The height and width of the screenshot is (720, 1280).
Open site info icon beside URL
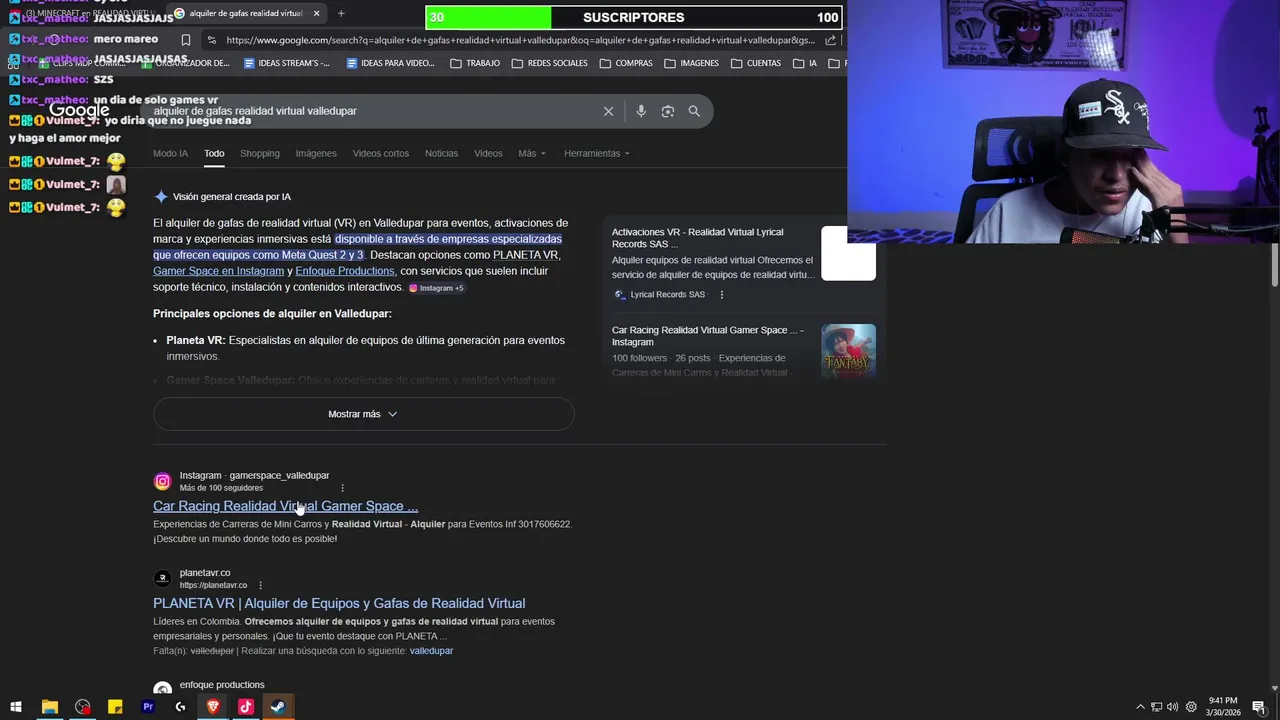coord(210,40)
